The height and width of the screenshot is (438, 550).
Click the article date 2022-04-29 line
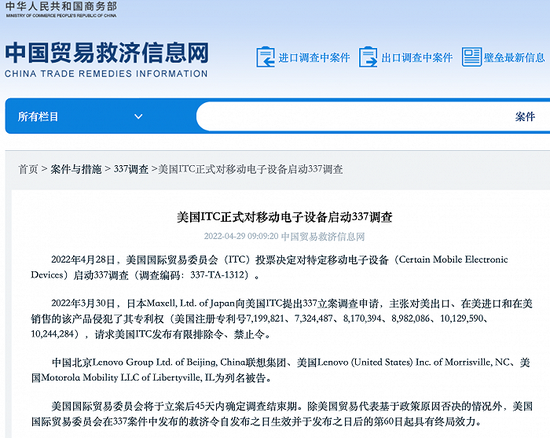tap(284, 236)
